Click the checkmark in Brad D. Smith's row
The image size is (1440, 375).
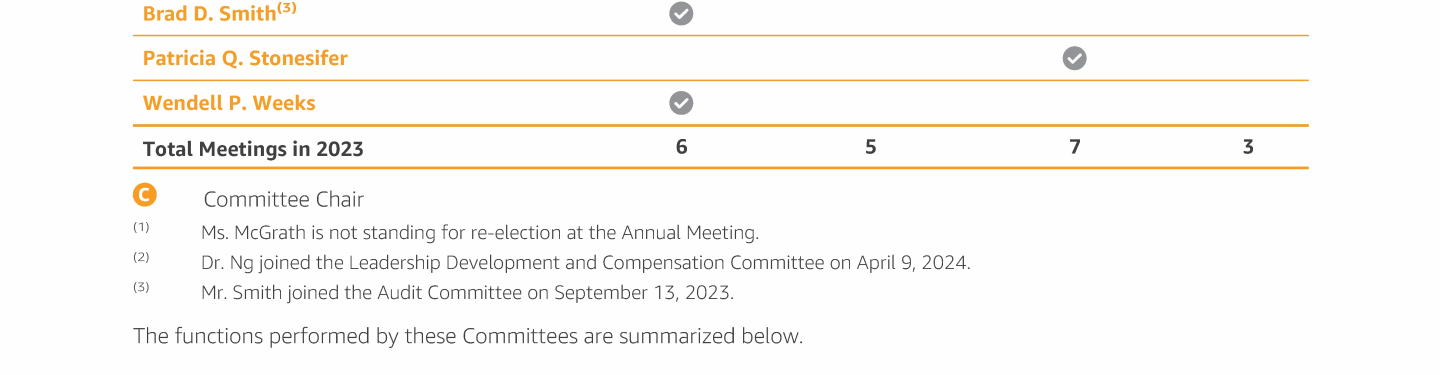(x=681, y=14)
